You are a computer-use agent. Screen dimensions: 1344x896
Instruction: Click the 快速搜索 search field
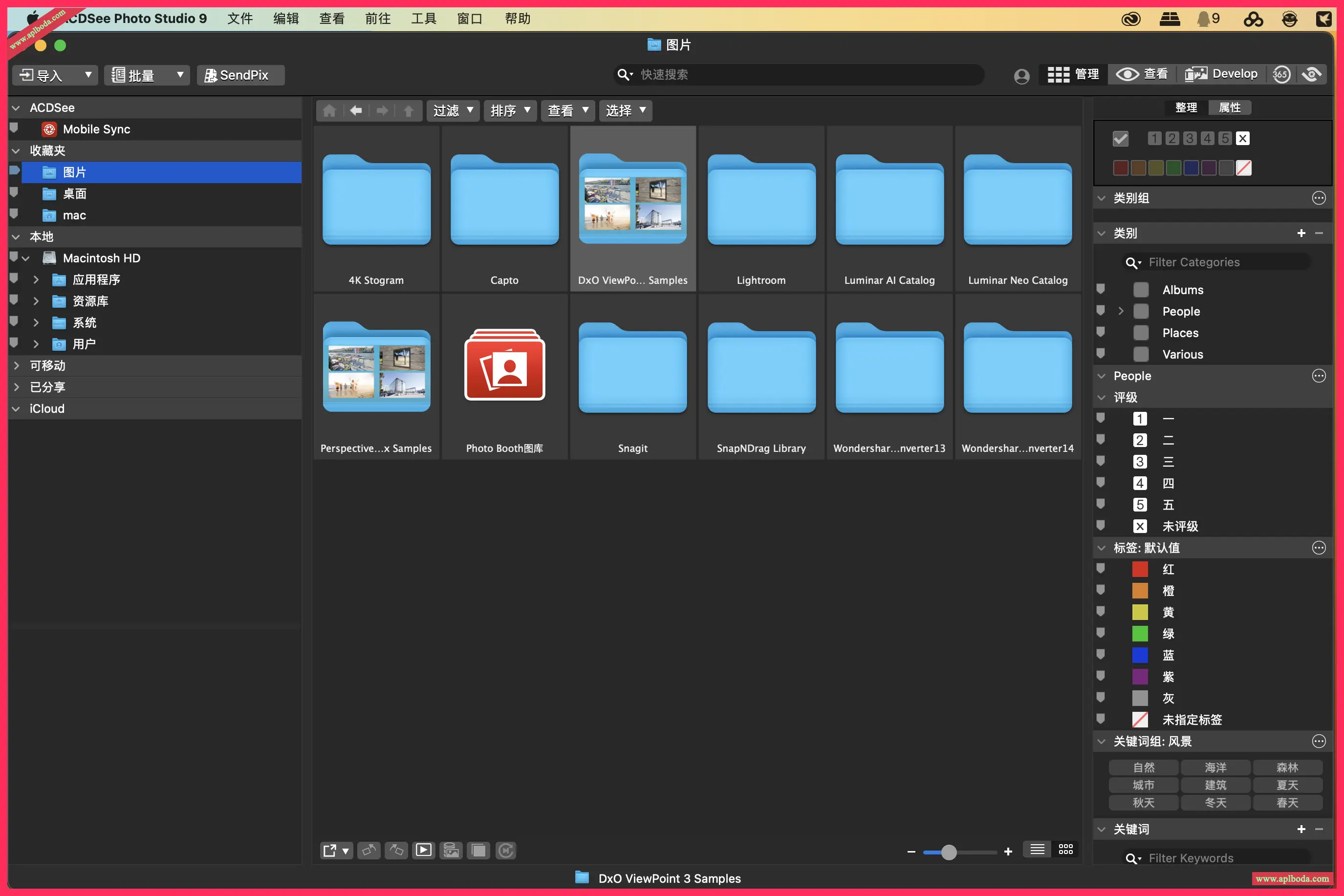coord(799,75)
